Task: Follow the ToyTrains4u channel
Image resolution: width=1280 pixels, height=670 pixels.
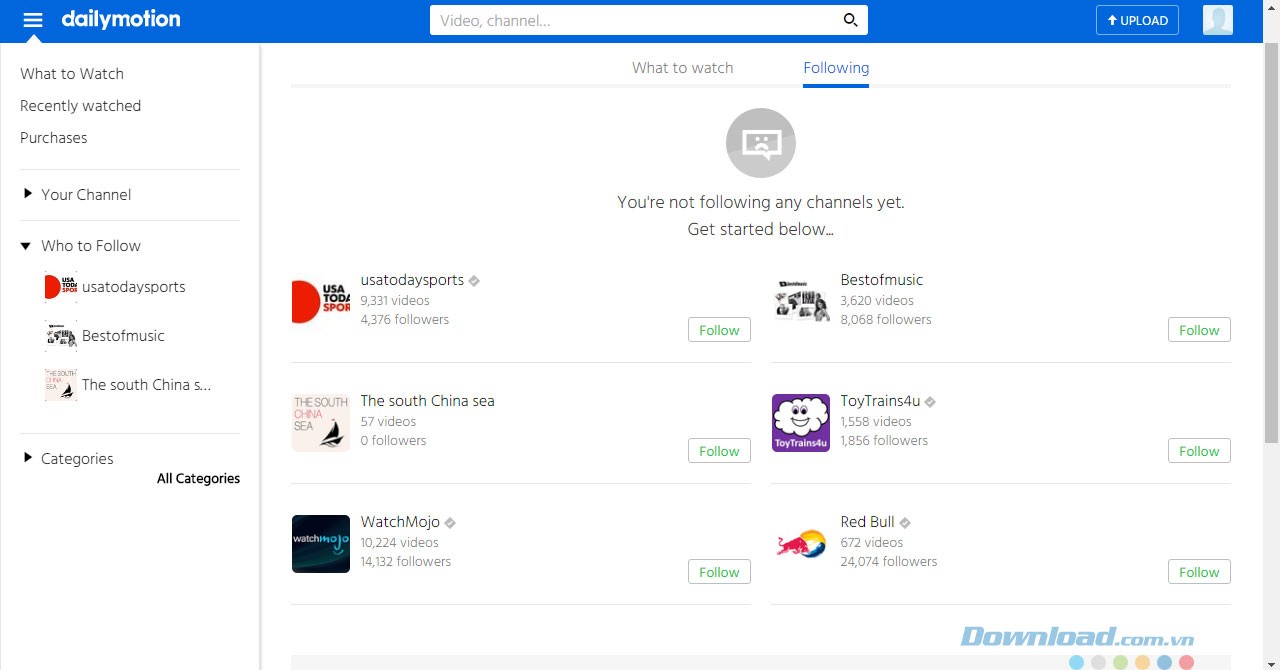Action: tap(1199, 451)
